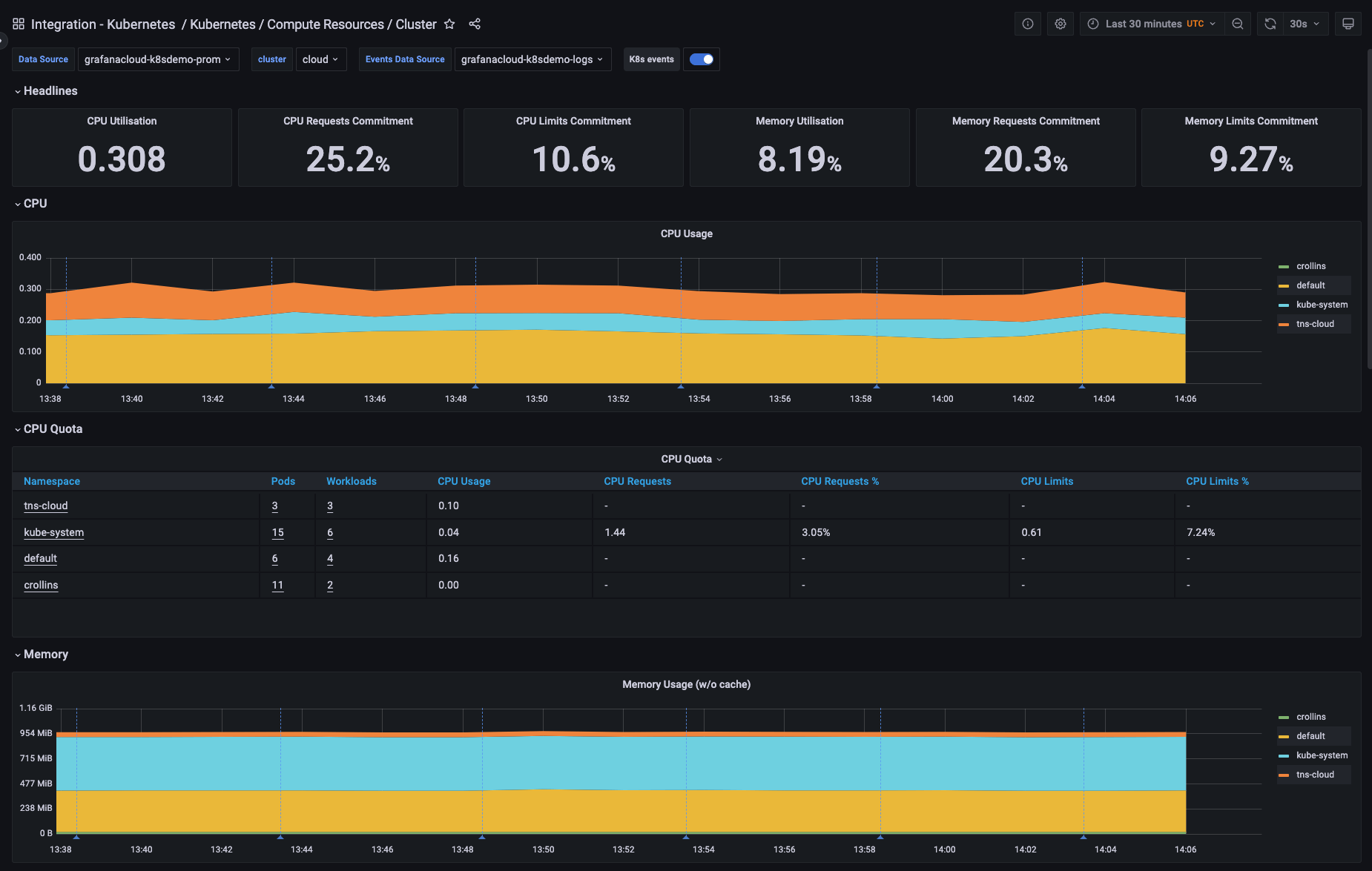Open the CPU Quota panel title menu
The image size is (1372, 871).
[690, 458]
